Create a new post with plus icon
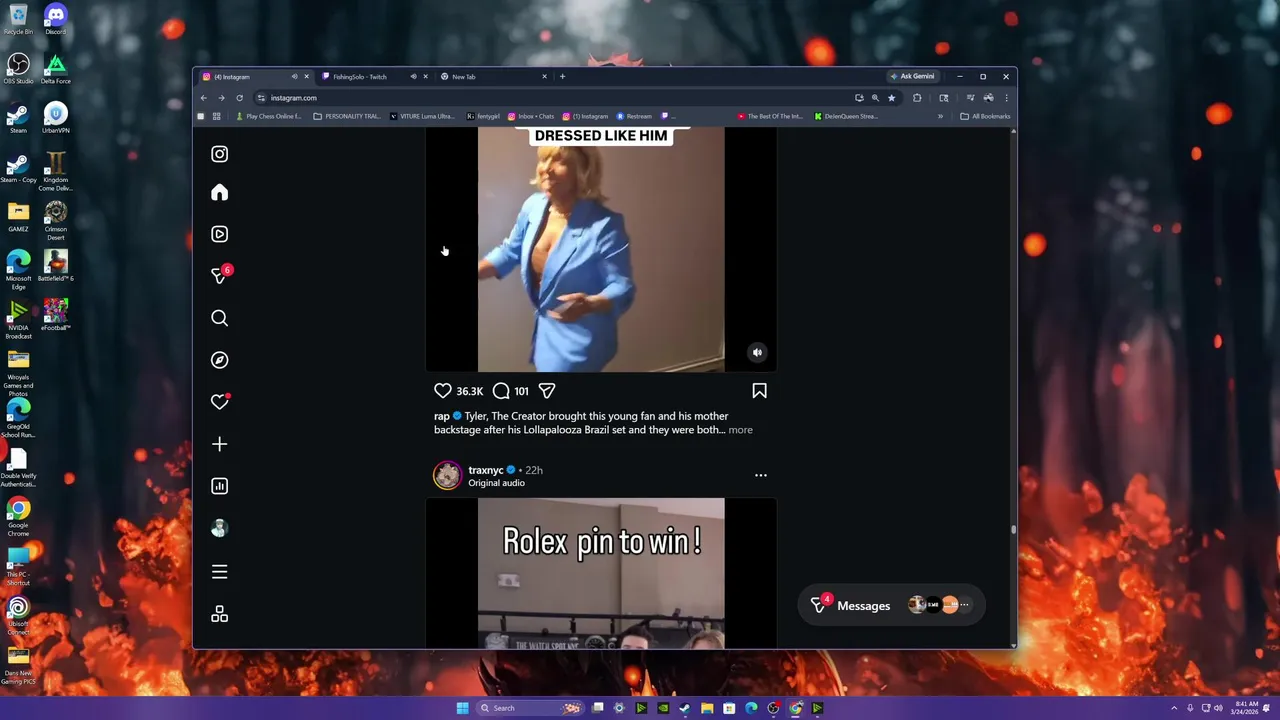 (219, 444)
